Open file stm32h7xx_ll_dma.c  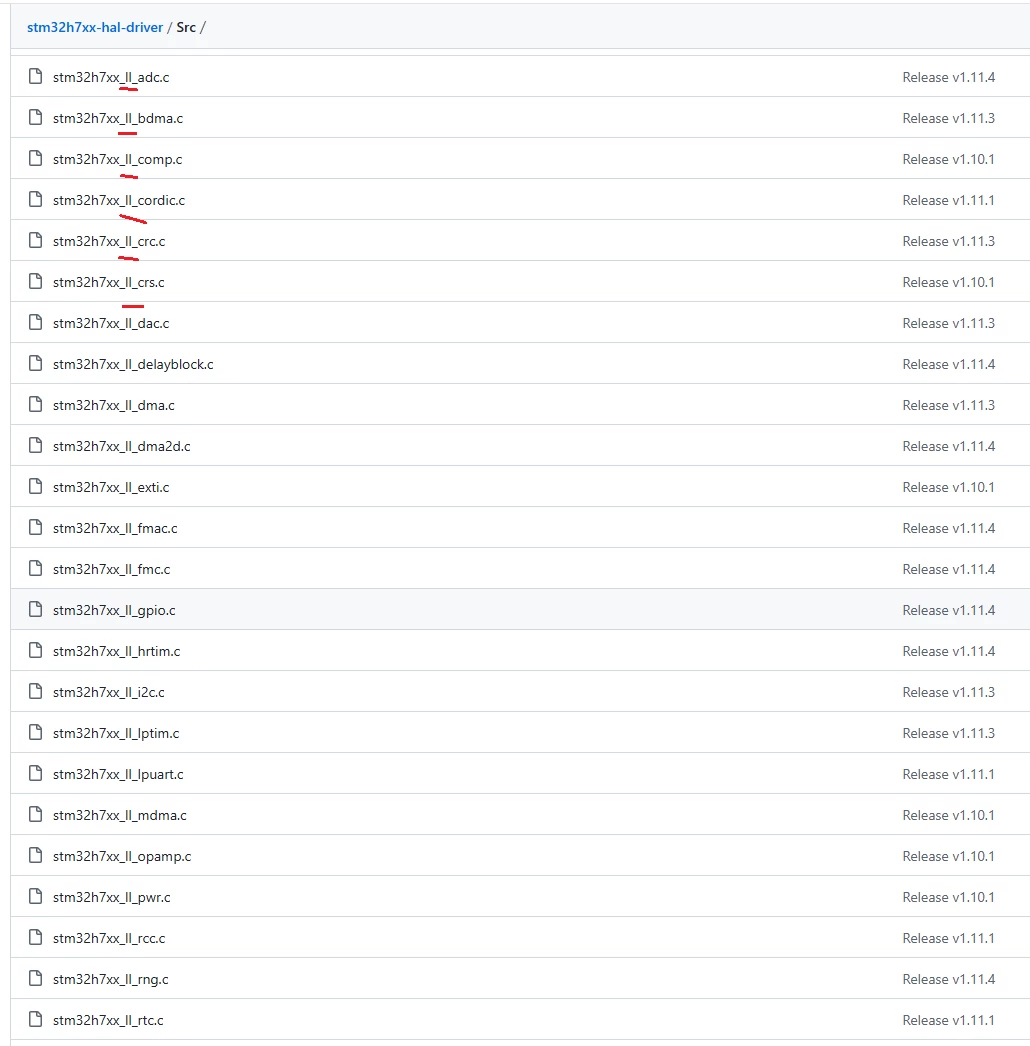pos(113,406)
